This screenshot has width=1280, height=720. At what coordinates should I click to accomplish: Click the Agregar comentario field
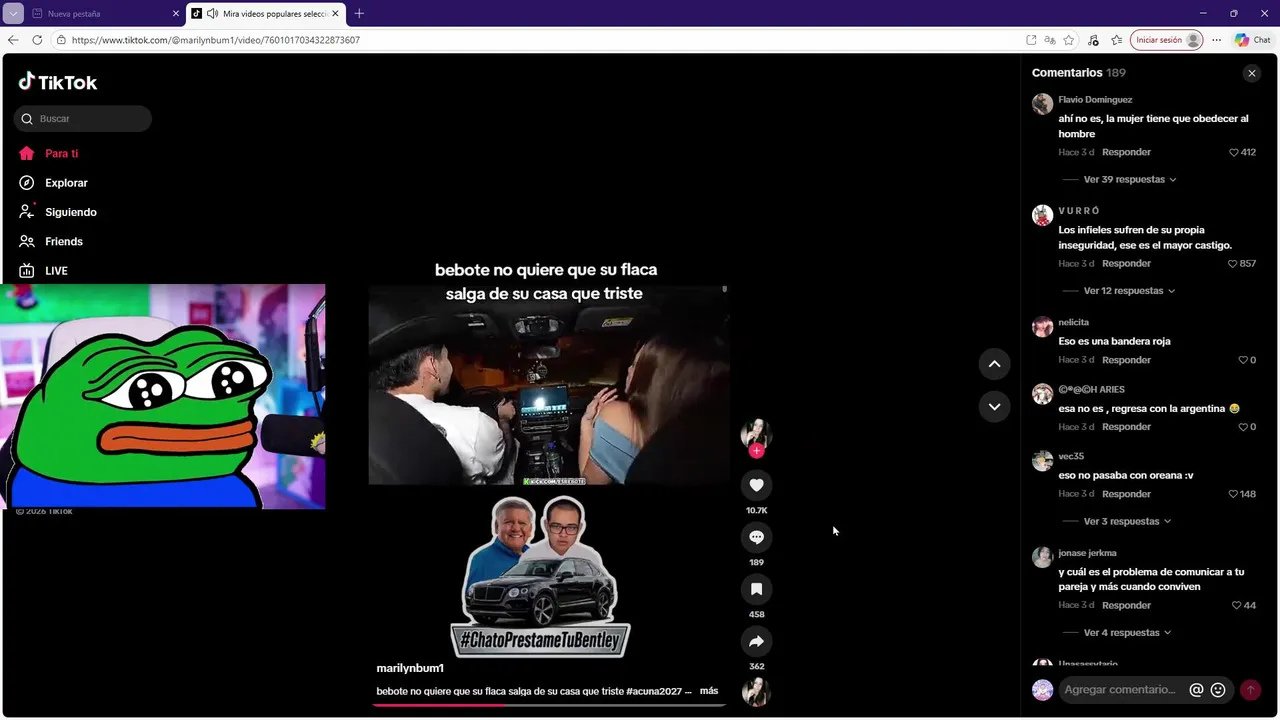point(1120,690)
